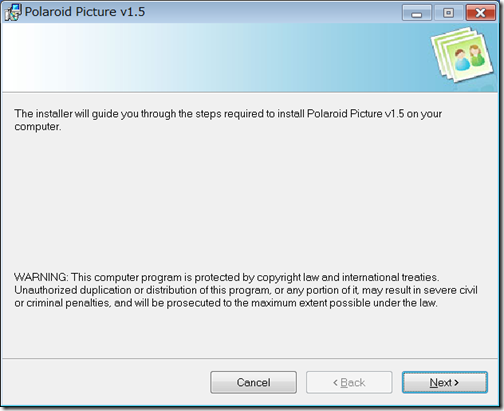Screen dimensions: 504x411
Task: Click the blank area of title bar
Action: (x=273, y=12)
